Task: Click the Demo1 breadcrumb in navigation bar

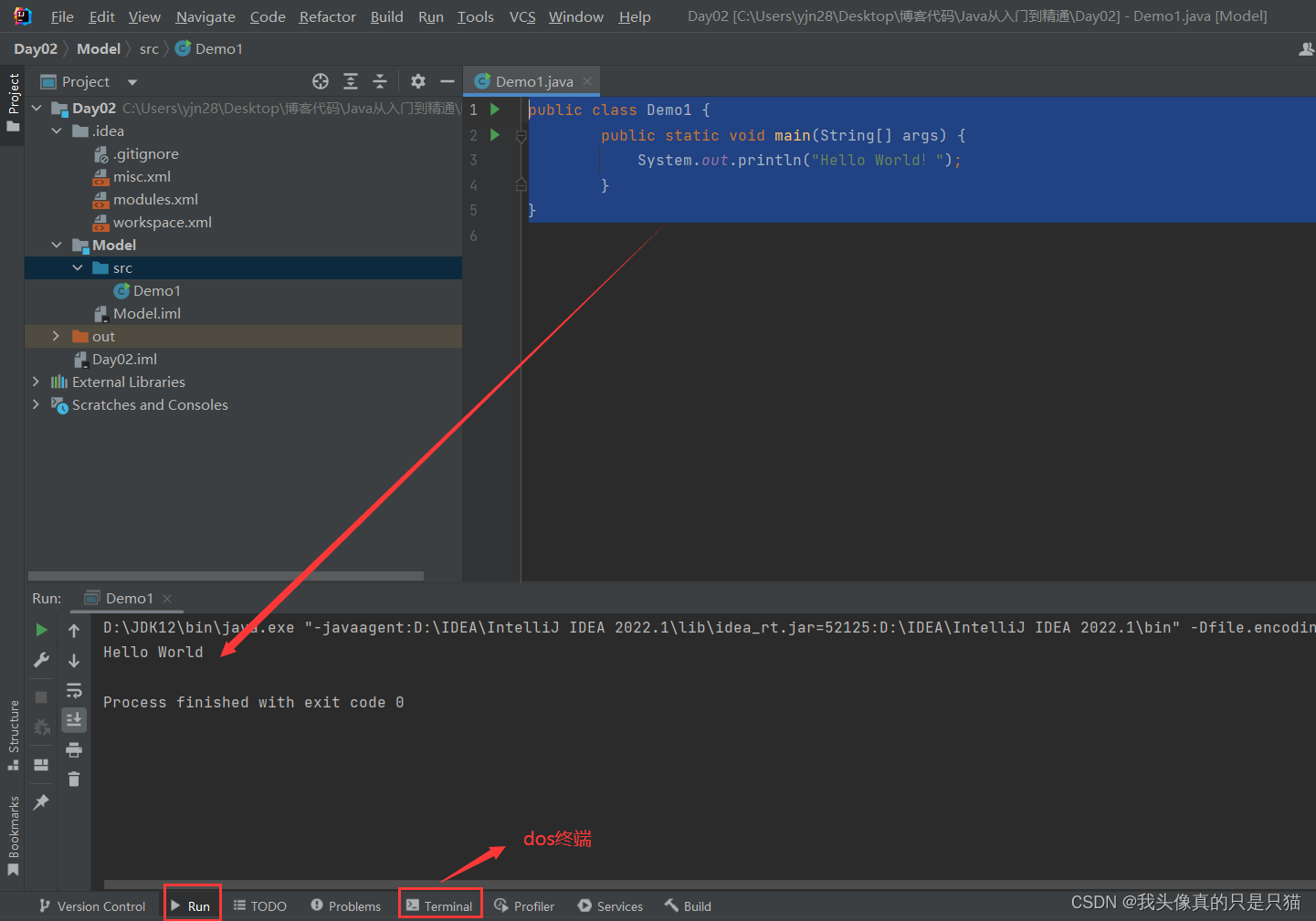Action: click(x=209, y=49)
